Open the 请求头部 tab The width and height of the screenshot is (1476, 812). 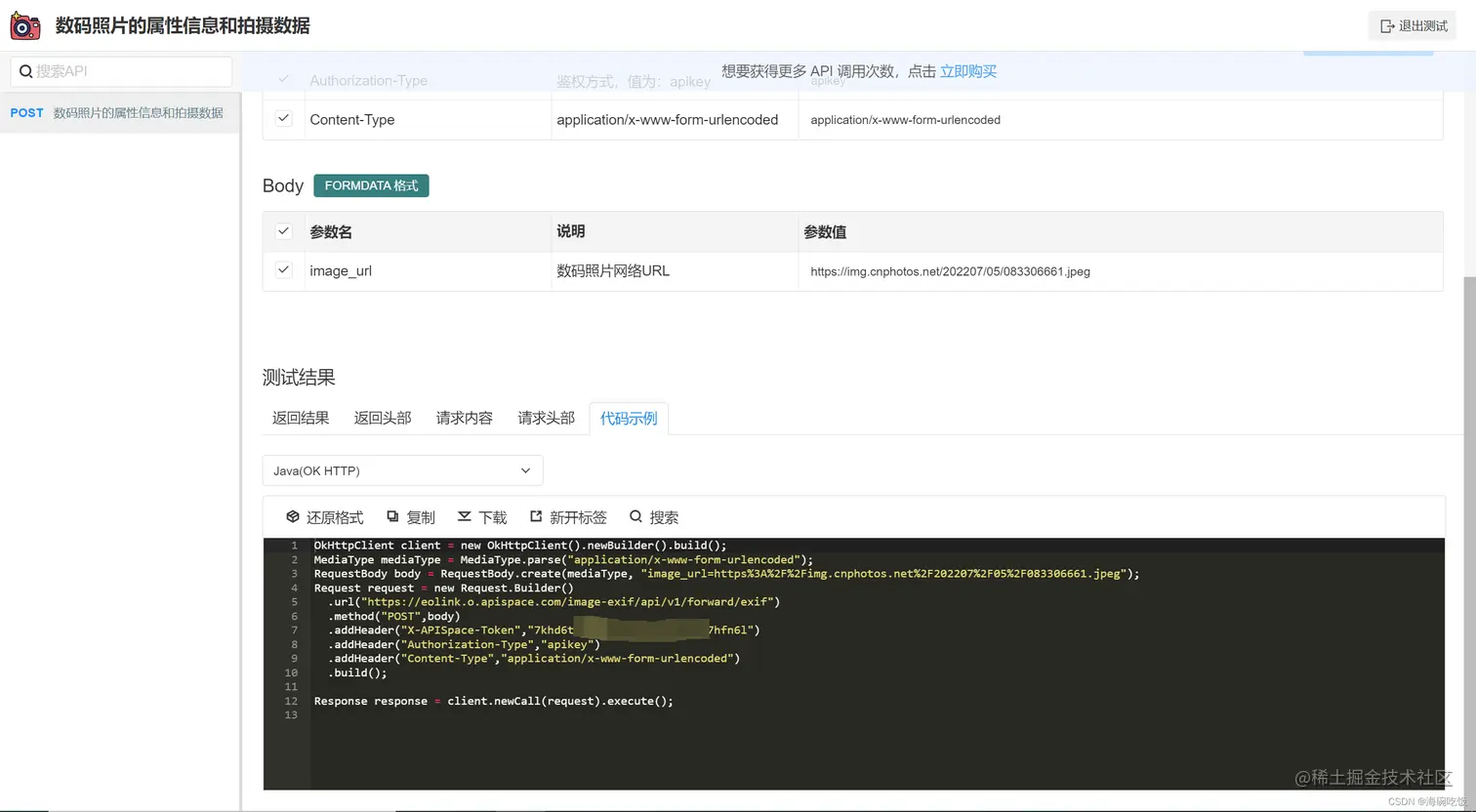(x=547, y=418)
